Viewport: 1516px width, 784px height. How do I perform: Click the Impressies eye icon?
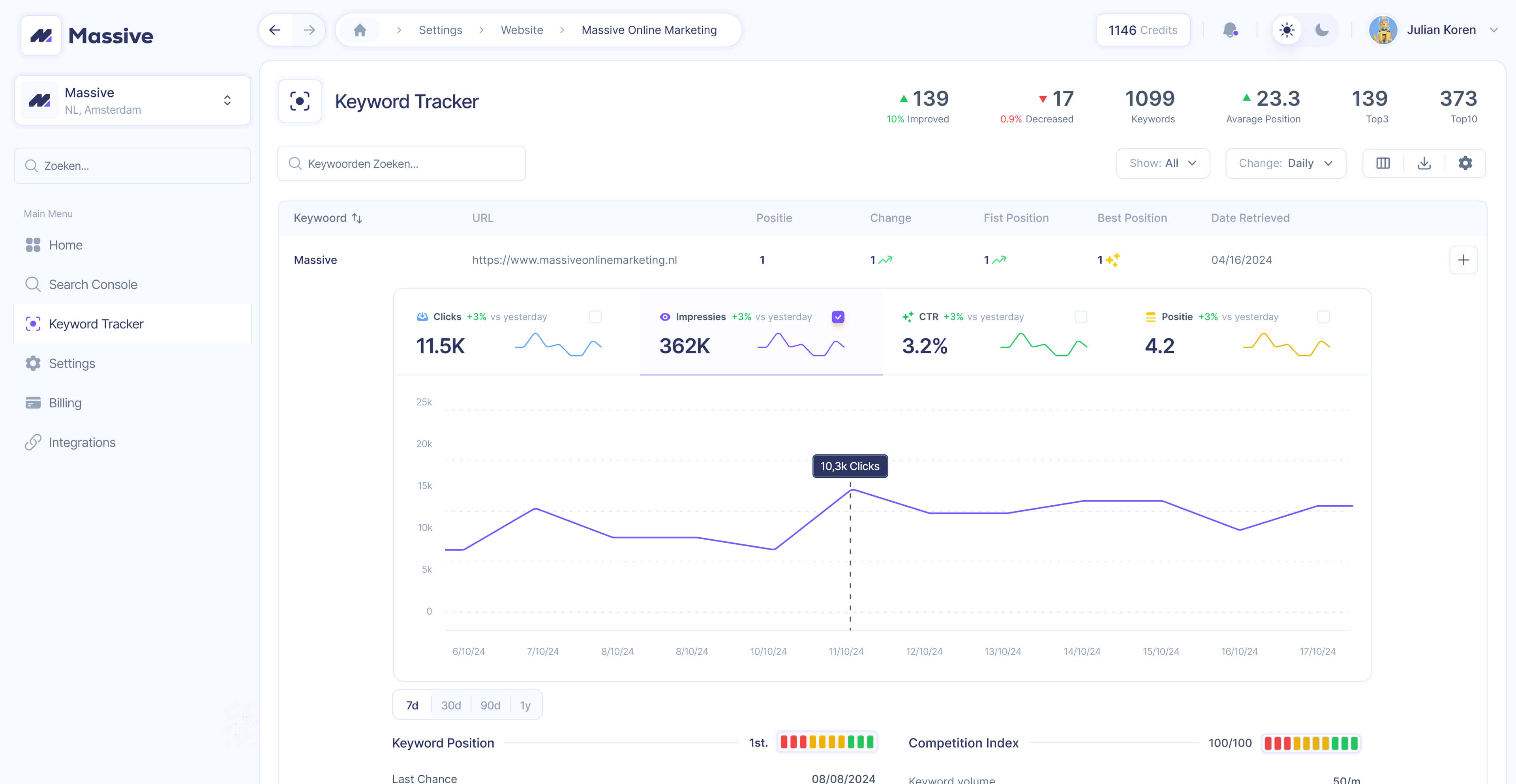[664, 317]
